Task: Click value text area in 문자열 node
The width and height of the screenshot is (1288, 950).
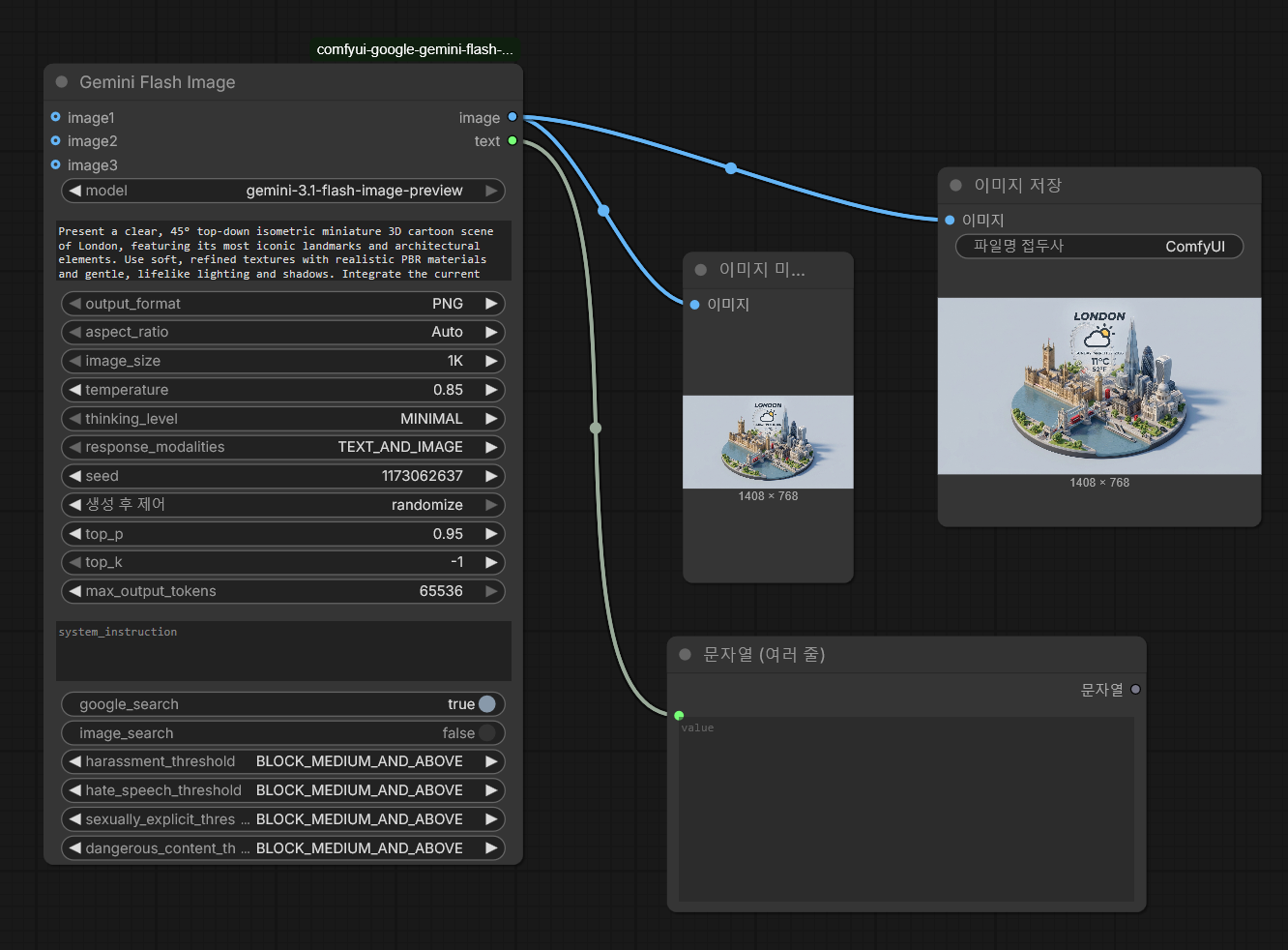Action: coord(906,809)
